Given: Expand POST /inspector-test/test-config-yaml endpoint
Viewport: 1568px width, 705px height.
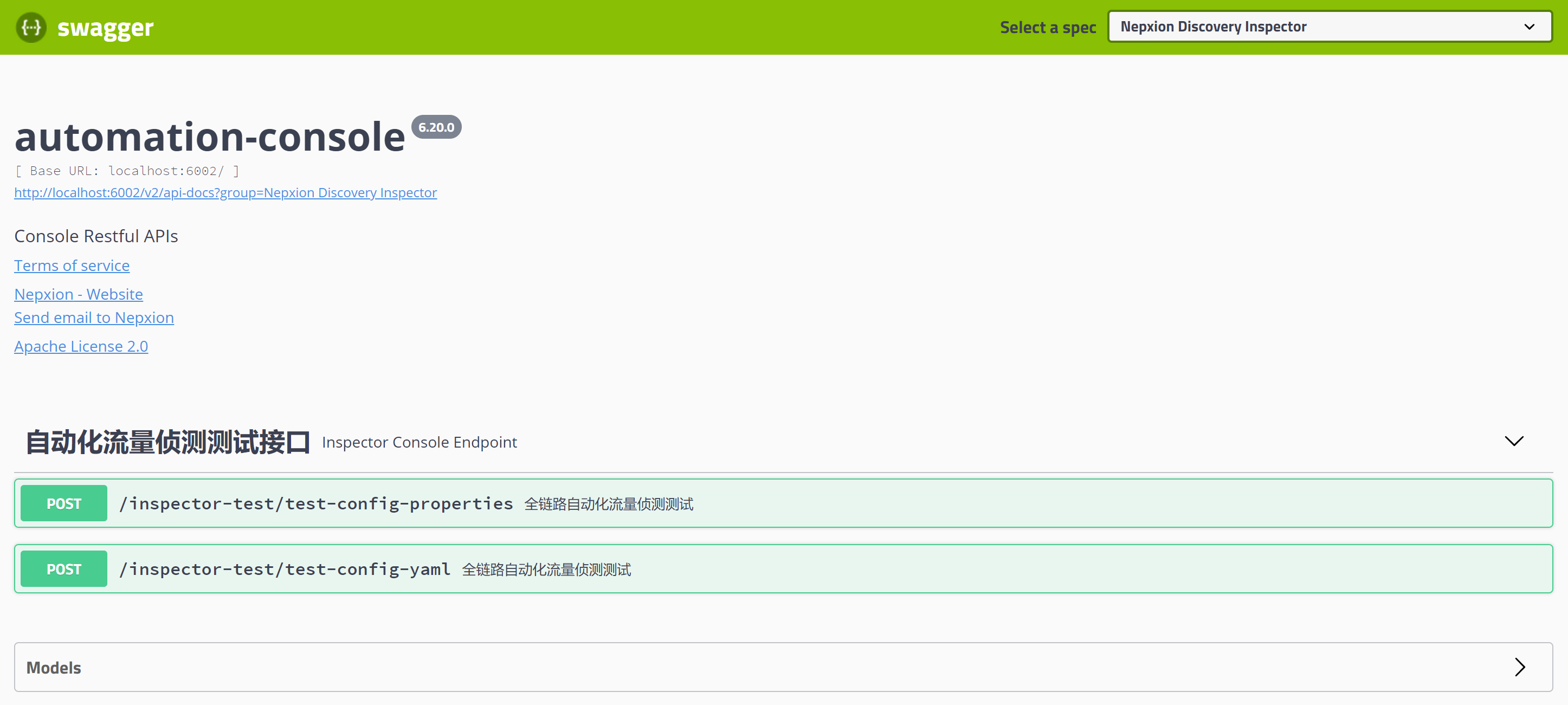Looking at the screenshot, I should [x=783, y=568].
